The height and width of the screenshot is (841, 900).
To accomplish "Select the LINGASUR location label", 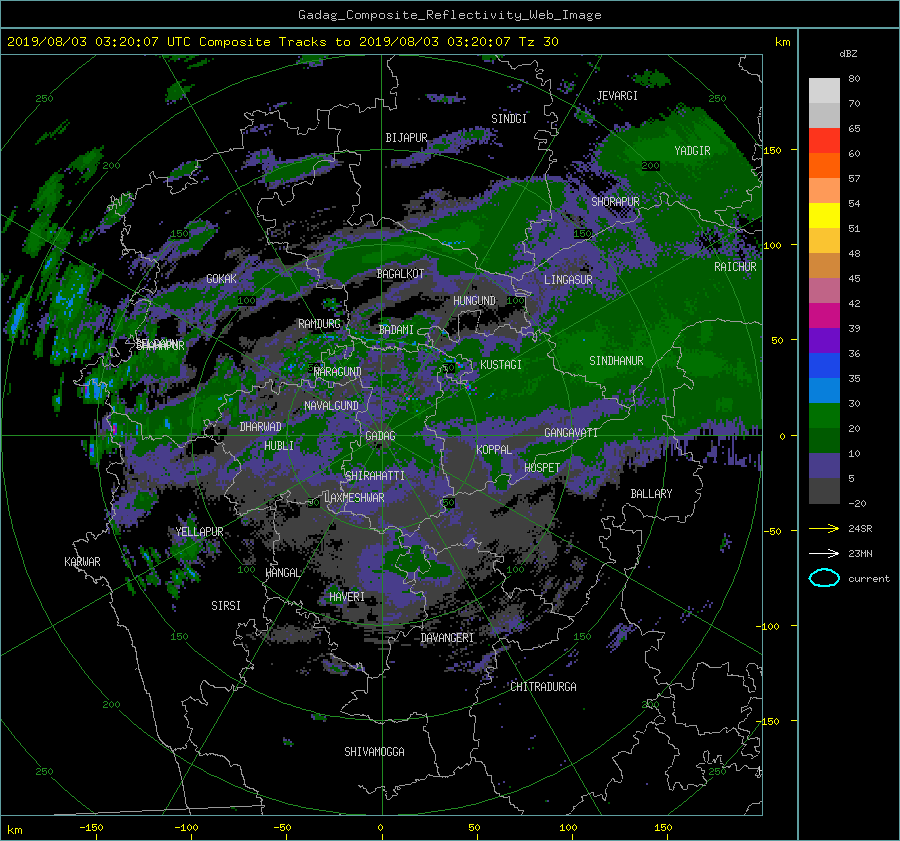I will (568, 280).
